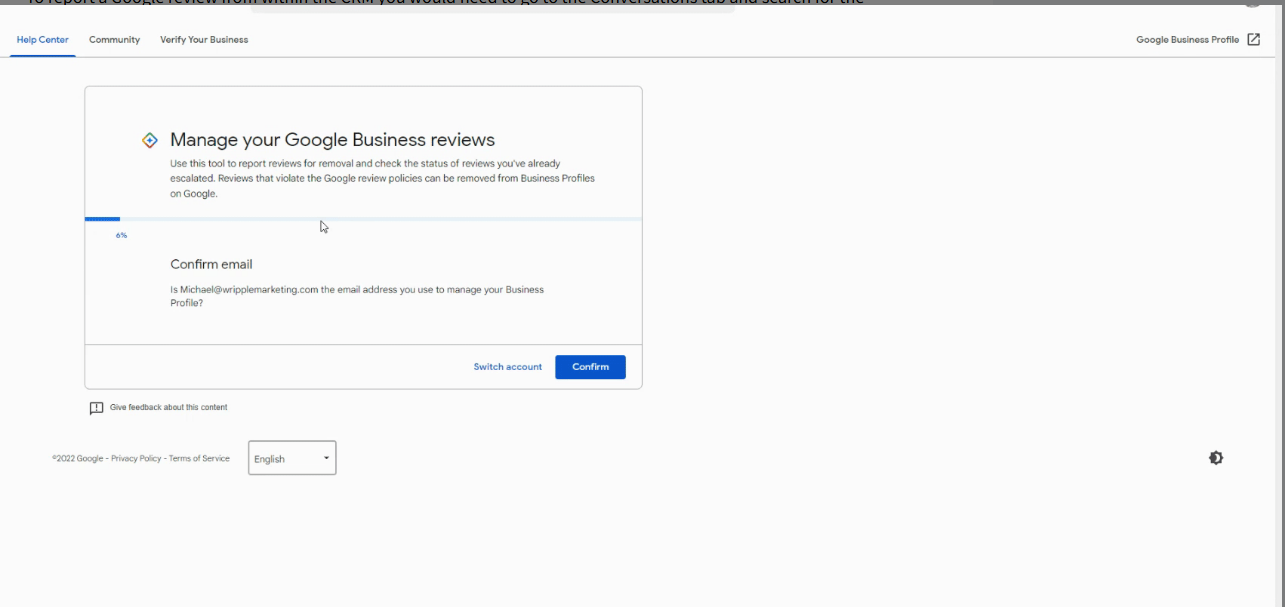
Task: Click the feedback flag icon
Action: [96, 408]
